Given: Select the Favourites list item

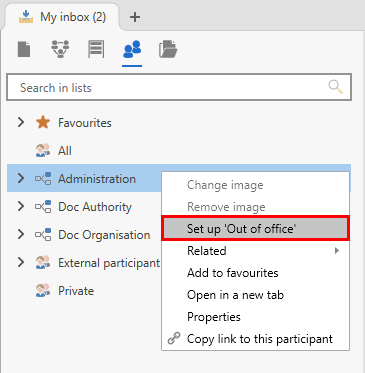Looking at the screenshot, I should [x=179, y=123].
